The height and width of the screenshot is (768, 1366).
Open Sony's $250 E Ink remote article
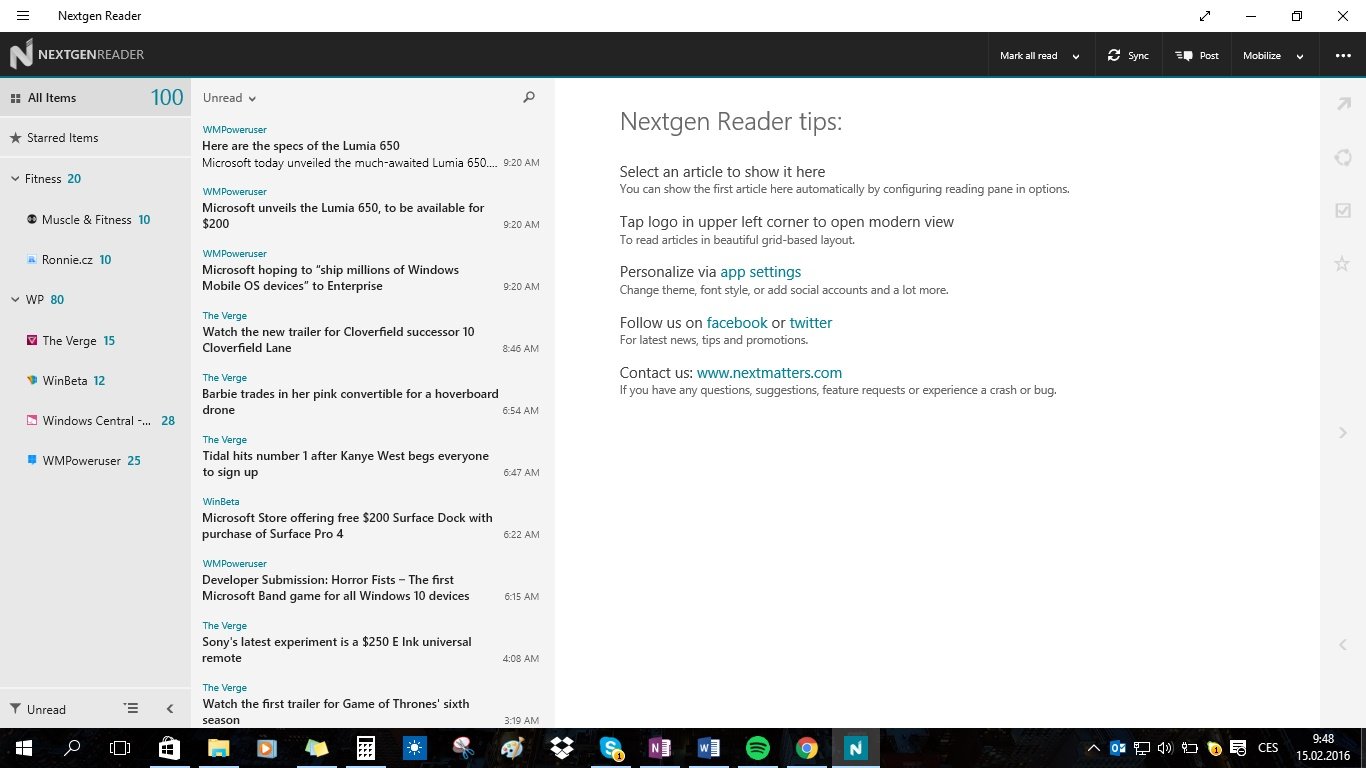[x=372, y=642]
